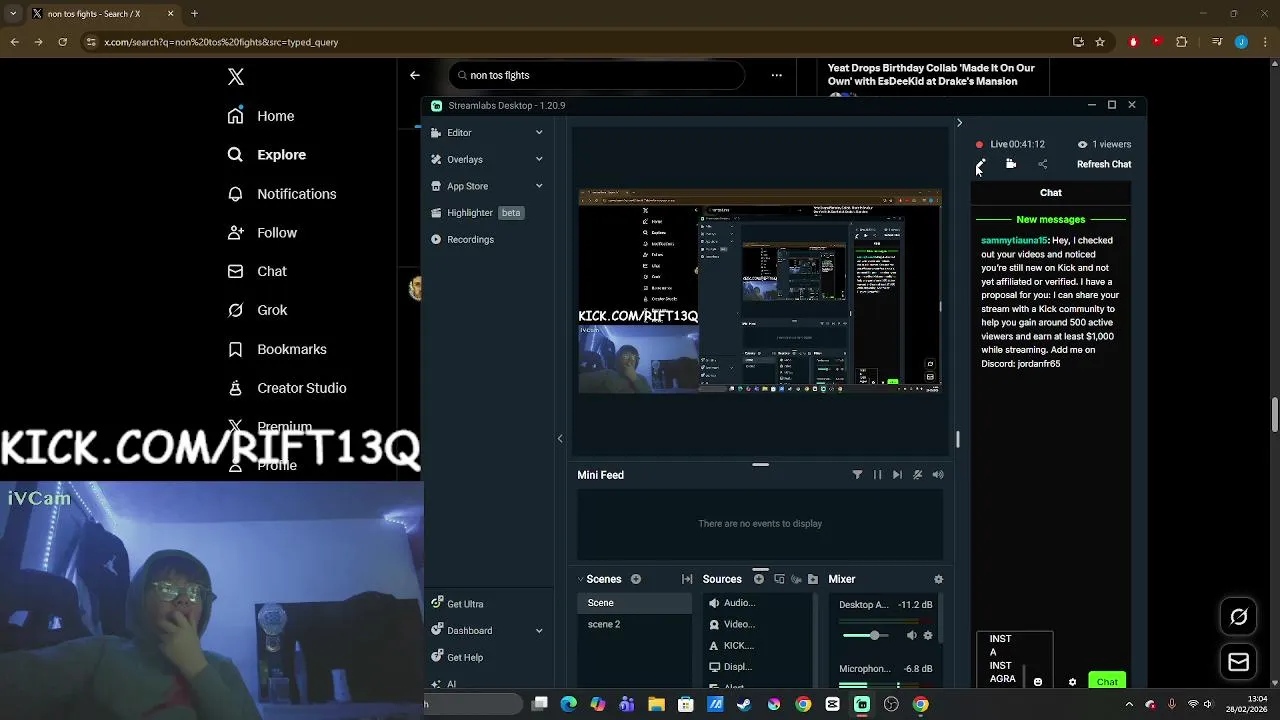Viewport: 1280px width, 720px height.
Task: Share the stream link icon
Action: coord(1042,164)
